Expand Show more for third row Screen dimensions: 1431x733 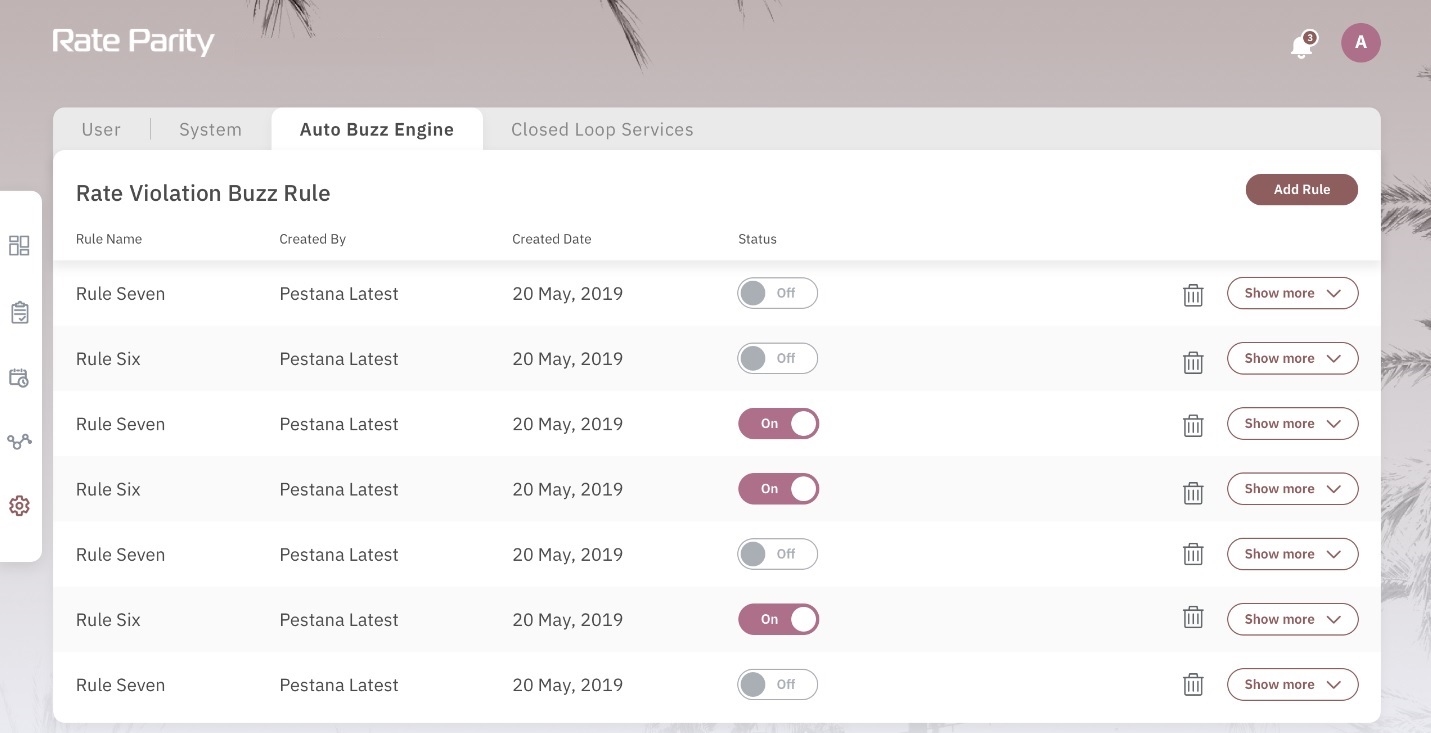pos(1292,424)
